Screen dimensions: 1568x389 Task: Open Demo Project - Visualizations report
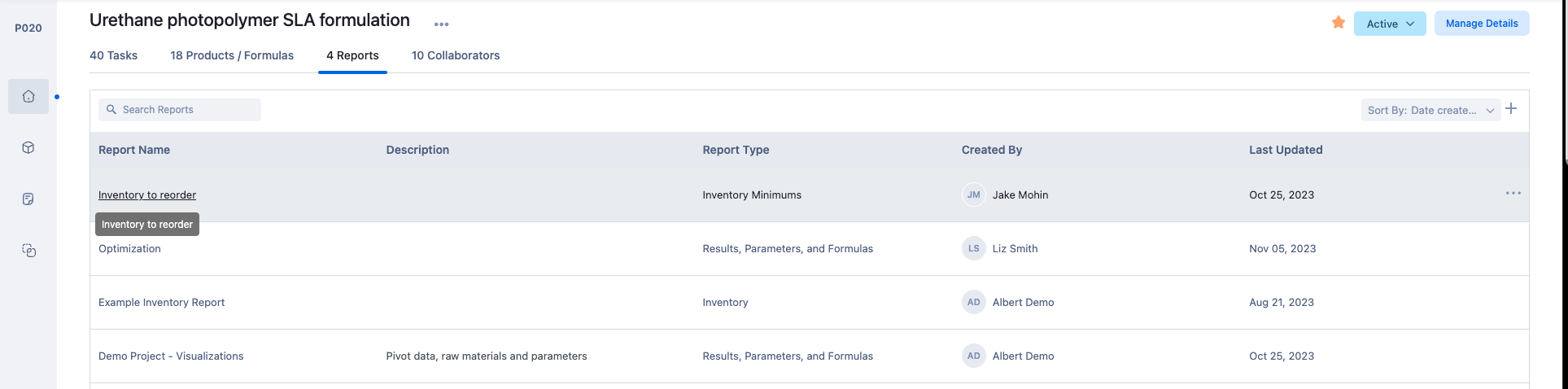(x=171, y=356)
